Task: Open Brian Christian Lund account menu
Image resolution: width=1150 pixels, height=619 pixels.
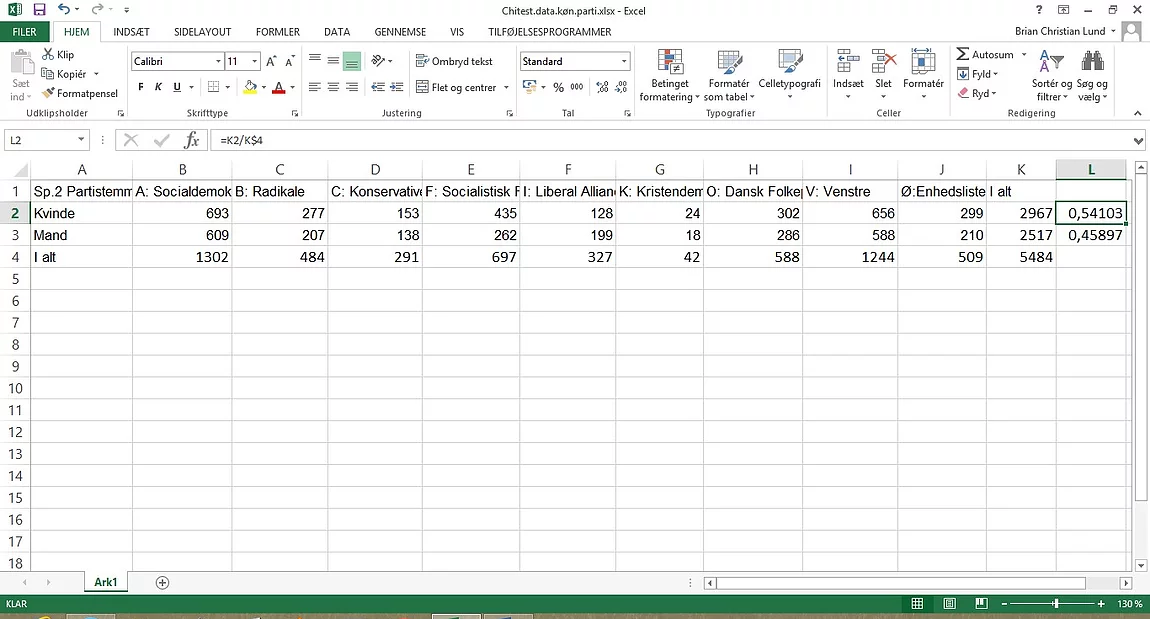Action: 1065,31
